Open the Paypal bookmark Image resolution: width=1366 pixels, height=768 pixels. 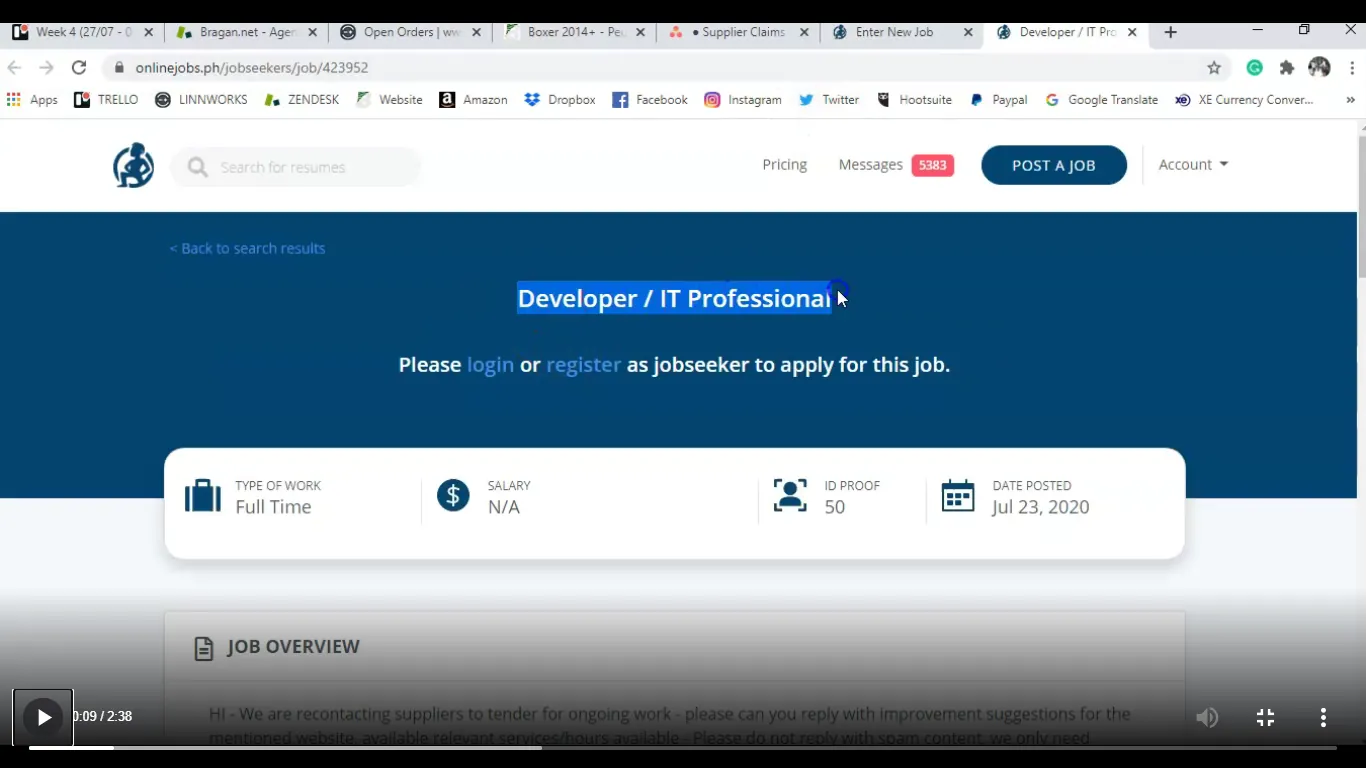click(x=998, y=100)
